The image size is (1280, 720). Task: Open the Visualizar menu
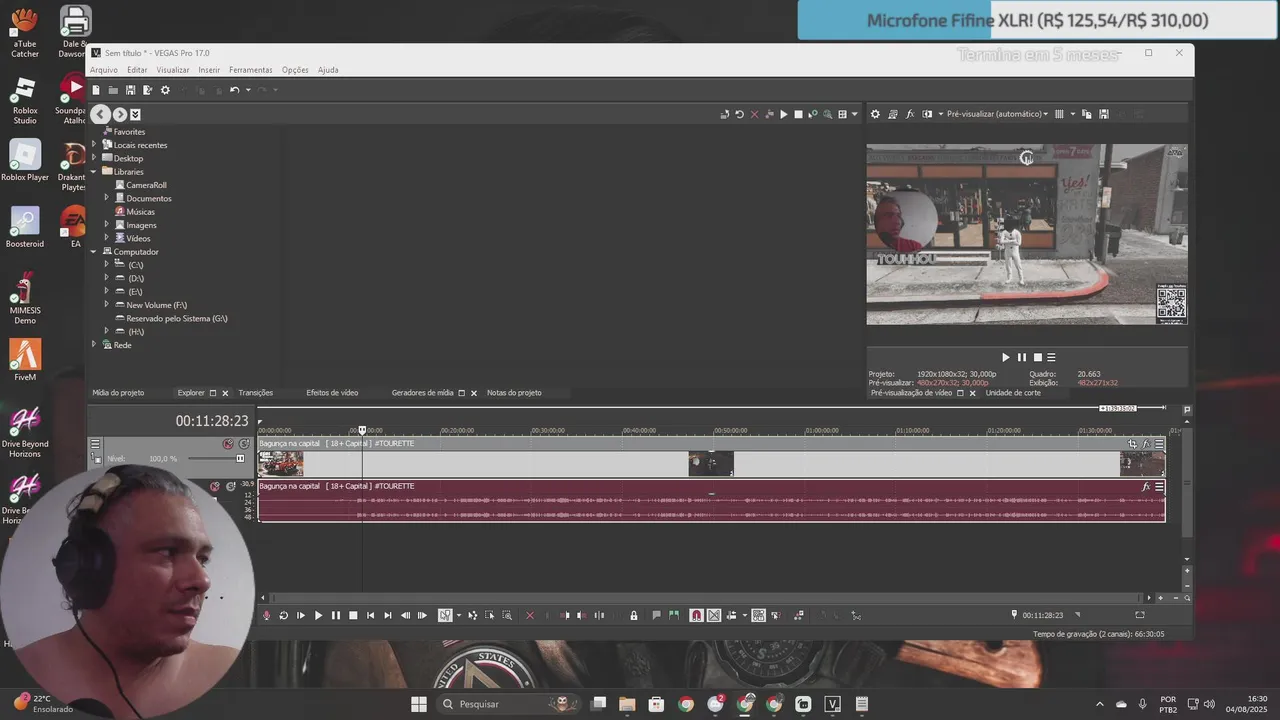tap(173, 70)
